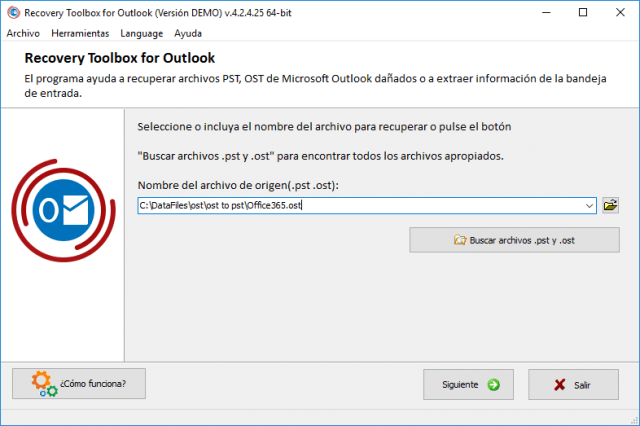
Task: Click the Salir button
Action: point(573,384)
